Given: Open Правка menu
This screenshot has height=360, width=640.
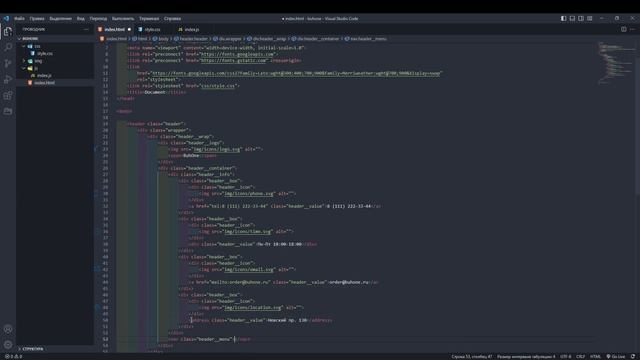Looking at the screenshot, I should pyautogui.click(x=37, y=18).
